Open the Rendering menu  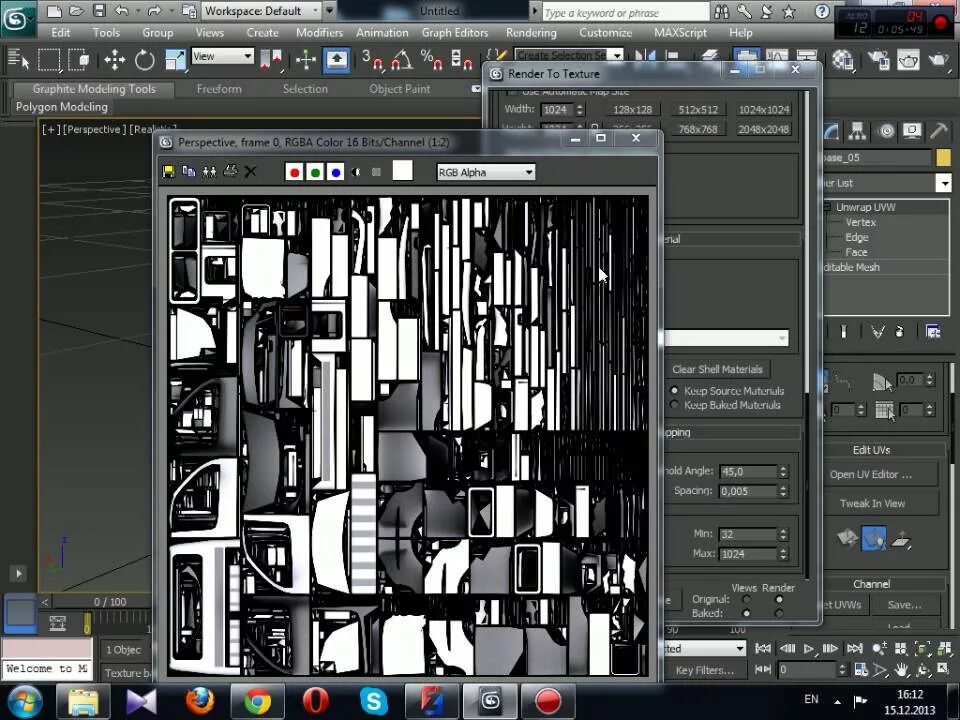(531, 32)
